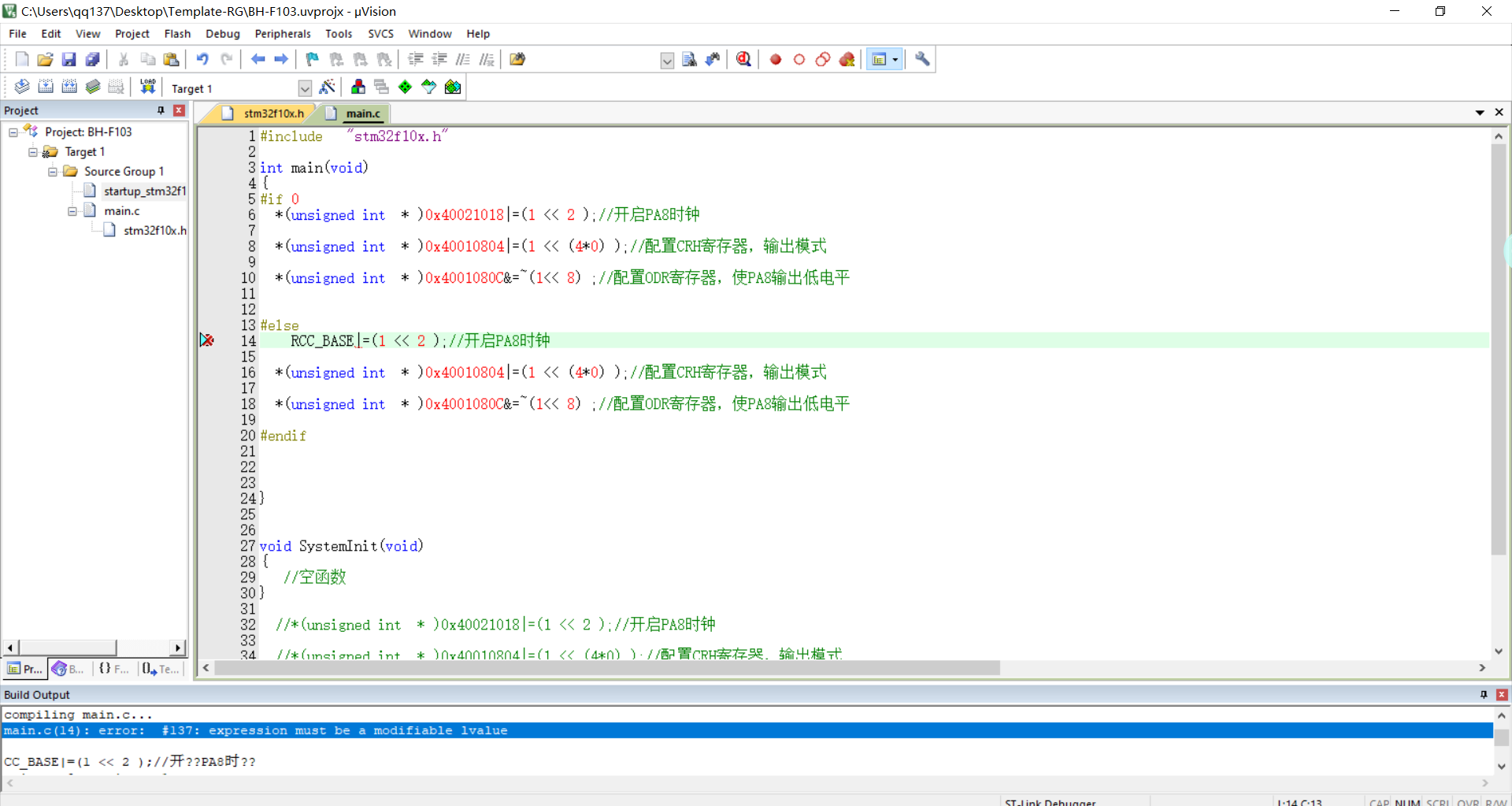Open Options for Target with wand icon

coord(328,87)
